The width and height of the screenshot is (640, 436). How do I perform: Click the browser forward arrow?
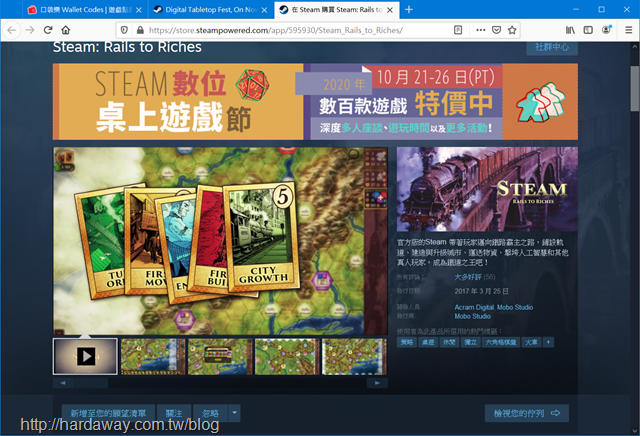[x=30, y=30]
